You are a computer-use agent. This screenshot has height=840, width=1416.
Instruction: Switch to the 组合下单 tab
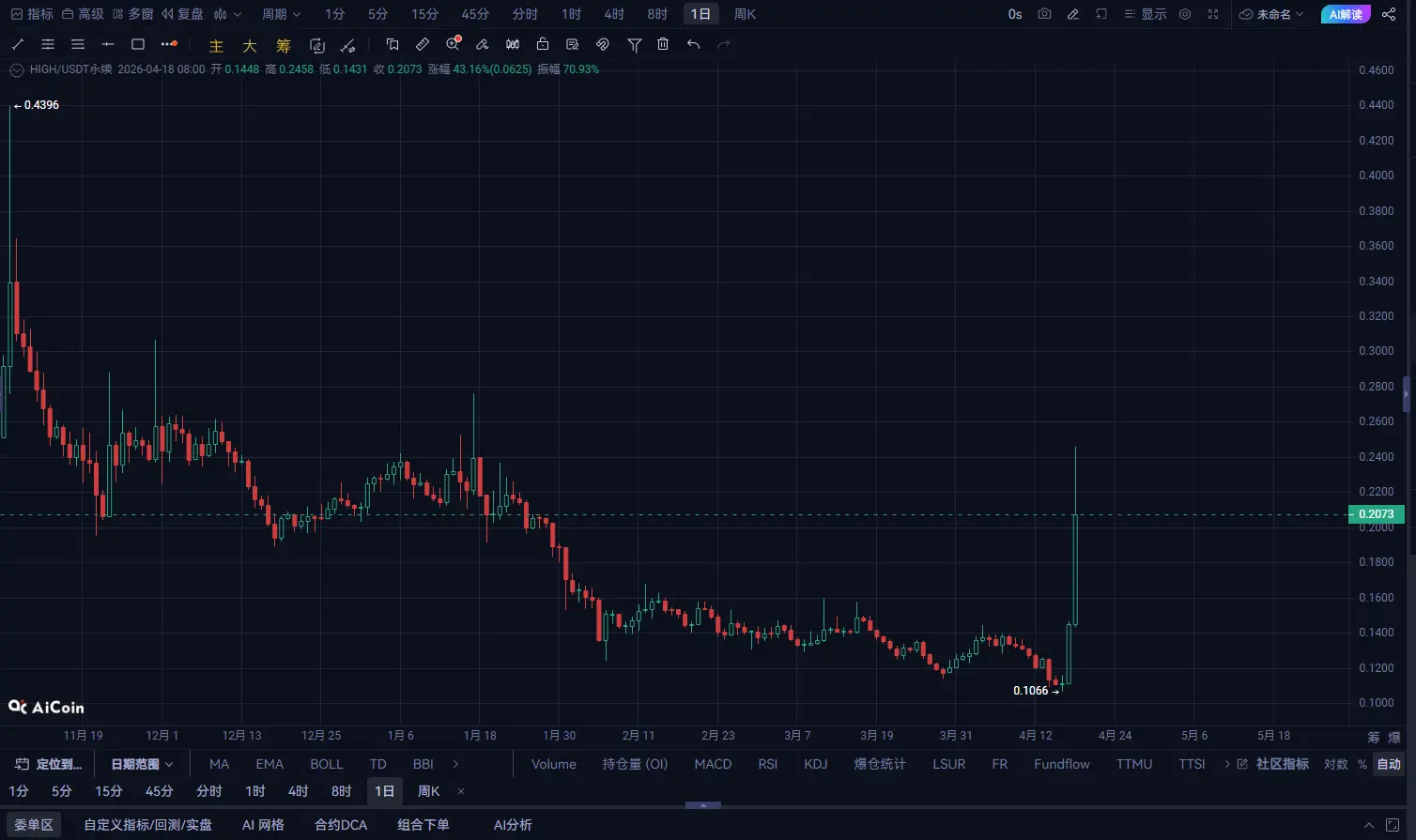[423, 825]
